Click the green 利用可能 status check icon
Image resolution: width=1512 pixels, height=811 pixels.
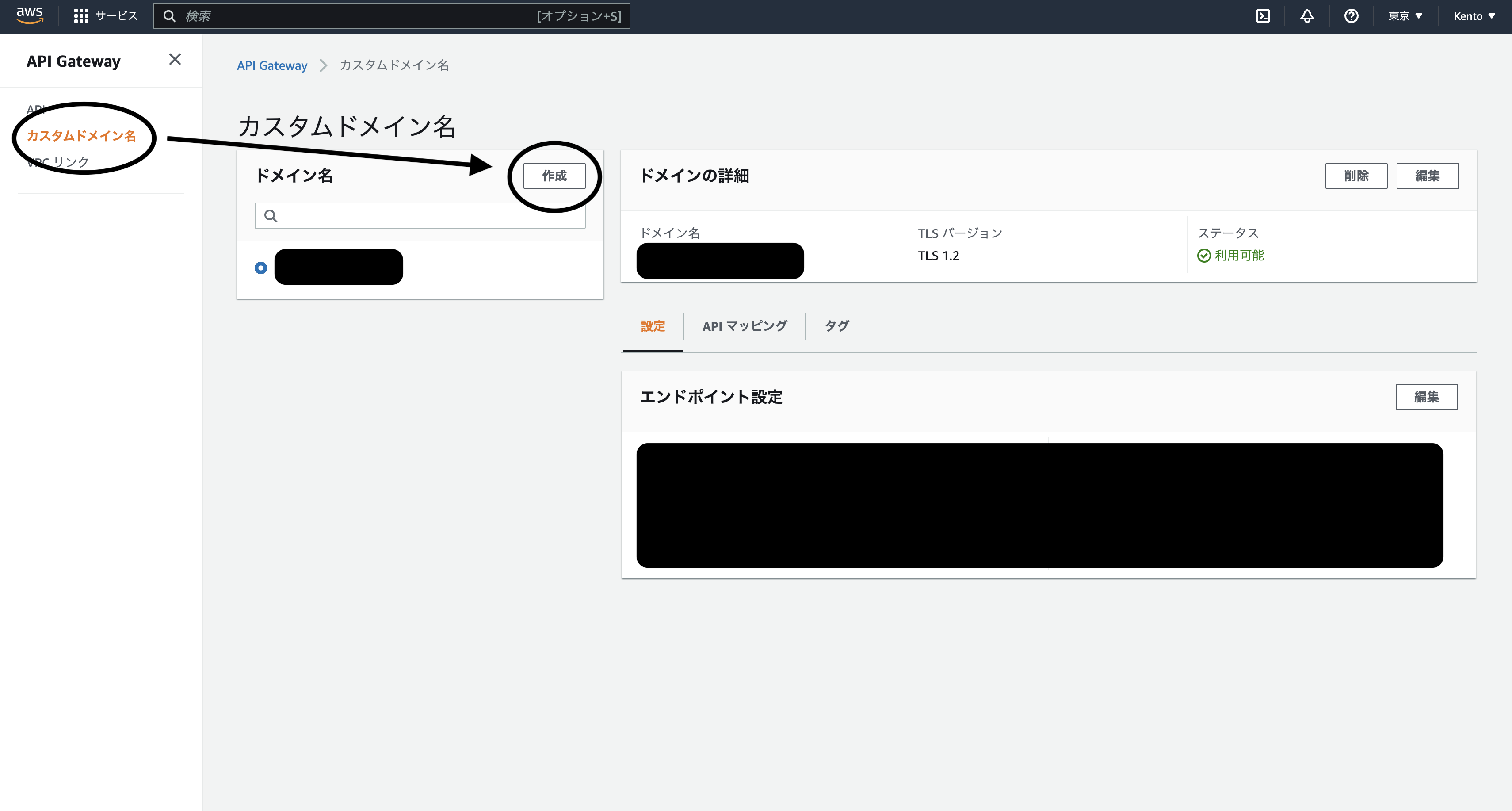tap(1204, 256)
